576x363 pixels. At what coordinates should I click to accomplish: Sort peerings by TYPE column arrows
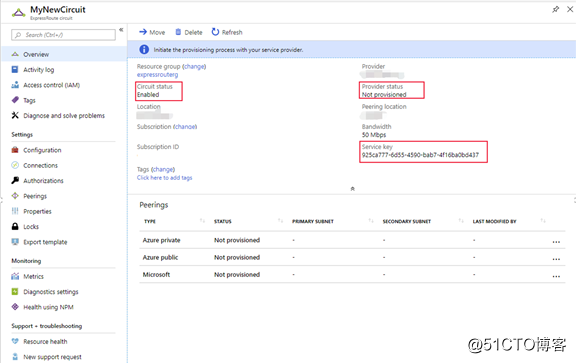tap(202, 220)
